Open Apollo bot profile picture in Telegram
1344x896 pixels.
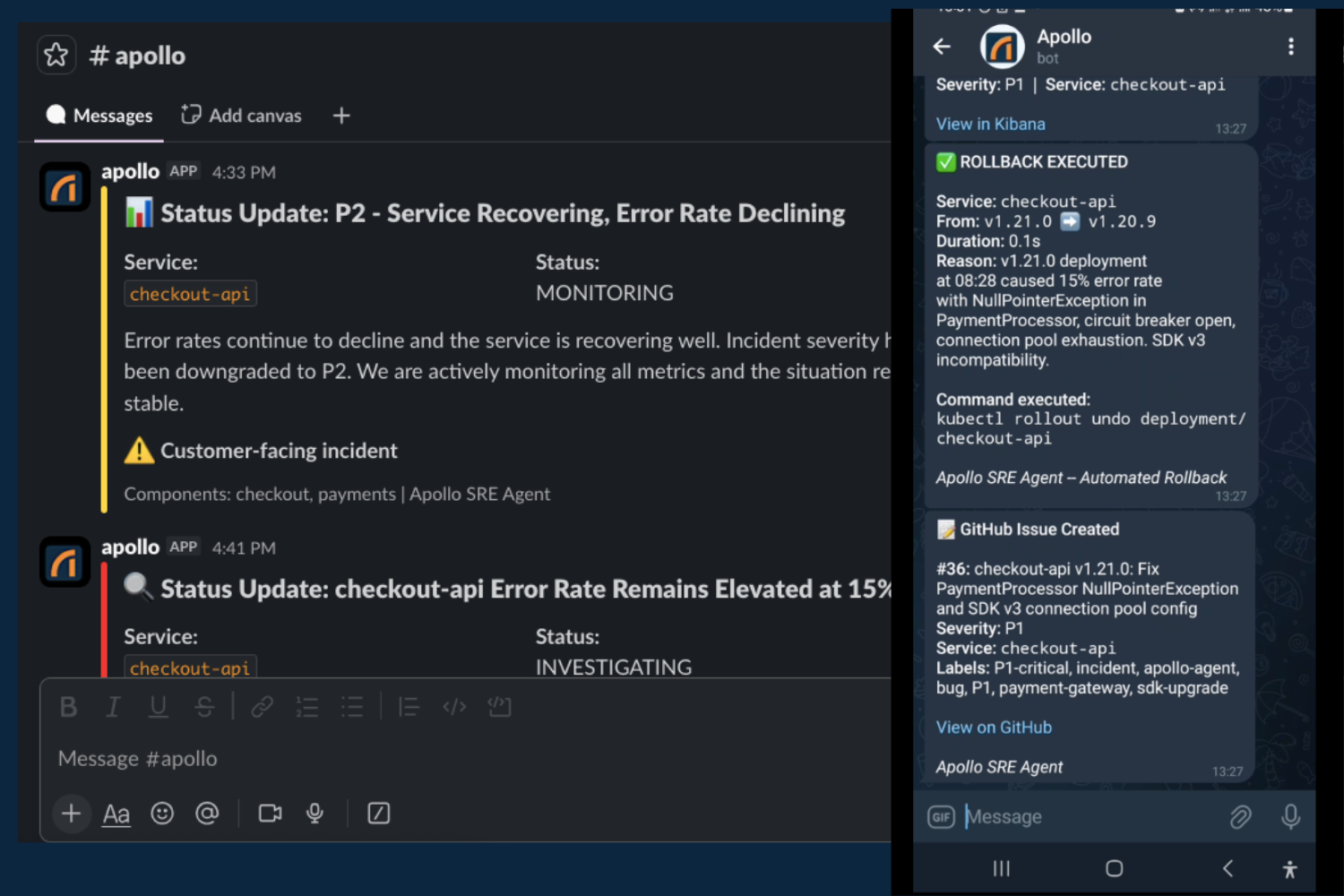(x=1002, y=47)
